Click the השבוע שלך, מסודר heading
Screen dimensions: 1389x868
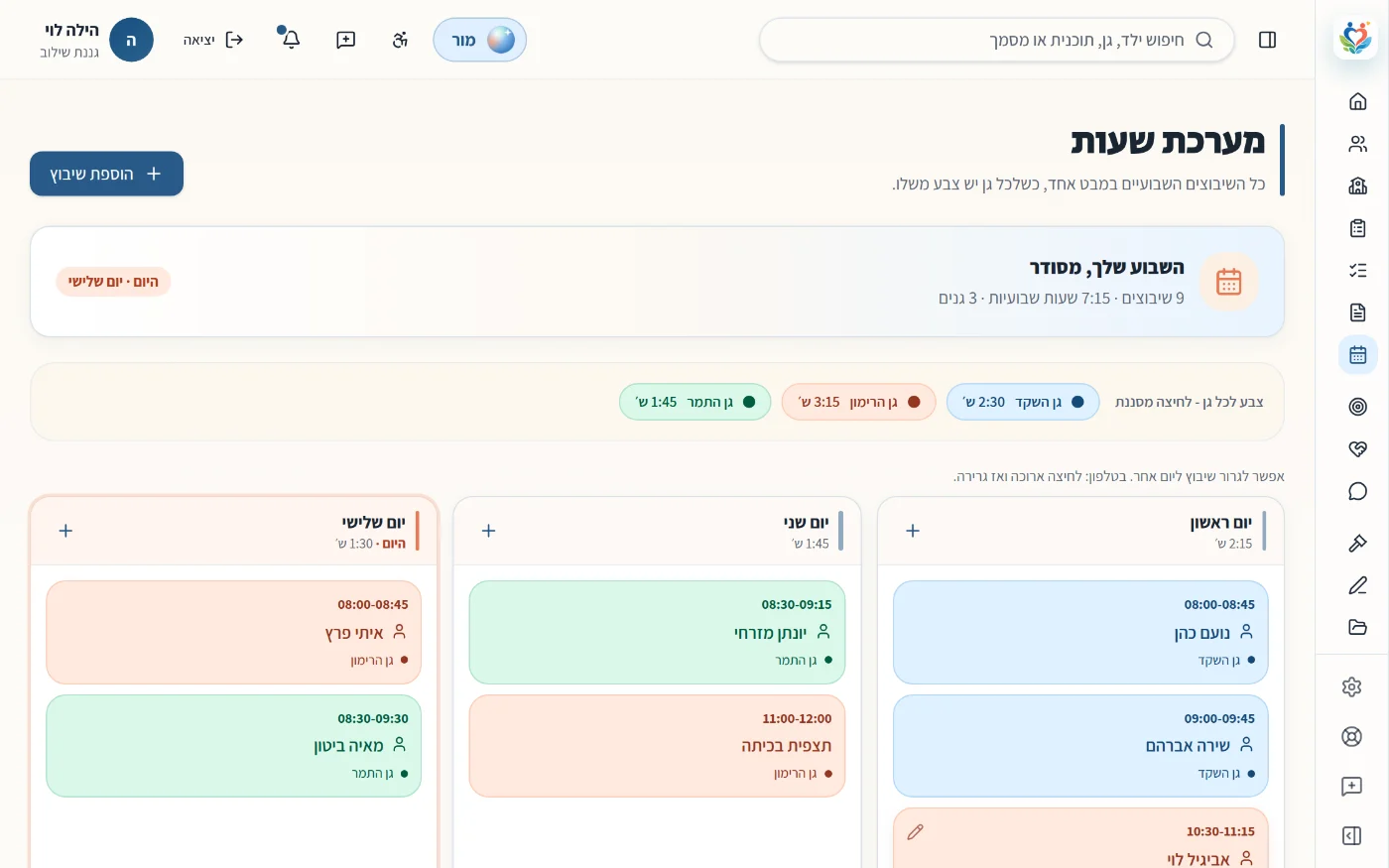pos(1106,268)
